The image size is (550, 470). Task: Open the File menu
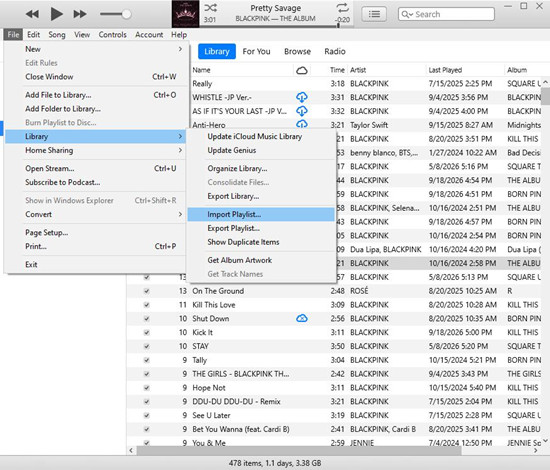(x=13, y=34)
